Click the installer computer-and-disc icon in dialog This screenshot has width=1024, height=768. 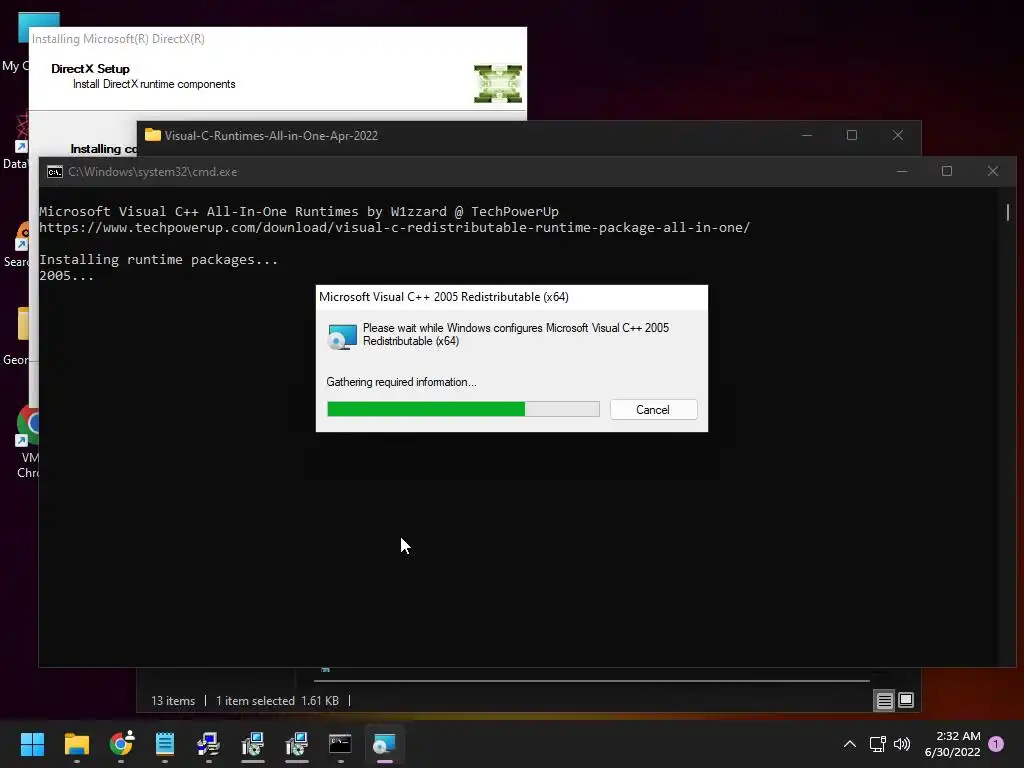pos(342,336)
